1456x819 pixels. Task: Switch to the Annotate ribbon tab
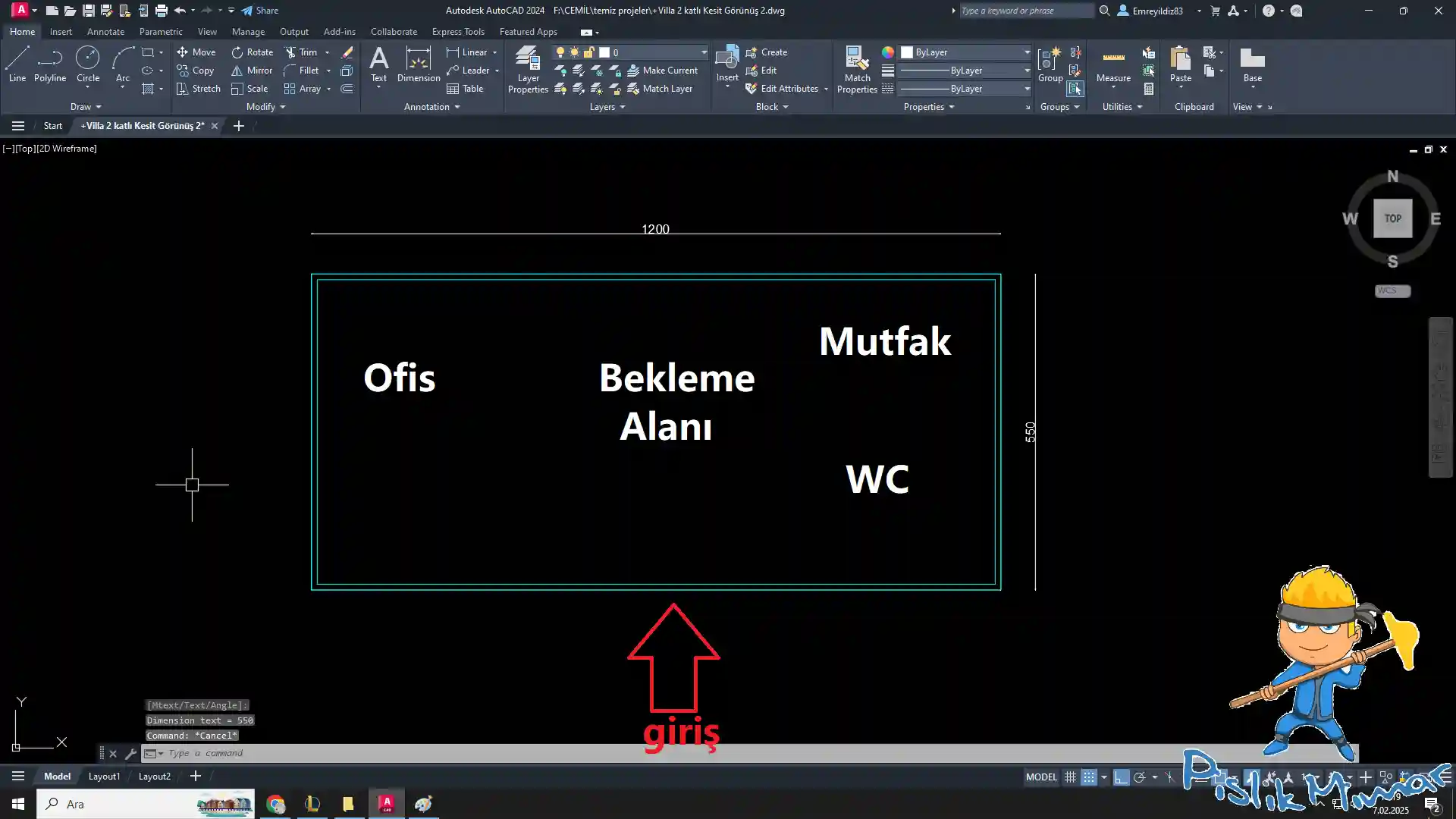coord(105,32)
